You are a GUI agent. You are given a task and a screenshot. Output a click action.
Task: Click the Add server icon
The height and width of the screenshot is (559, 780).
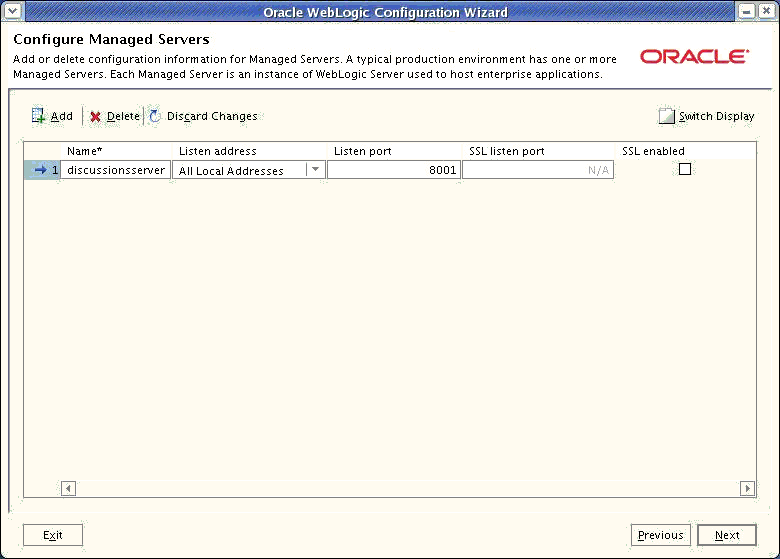tap(38, 116)
